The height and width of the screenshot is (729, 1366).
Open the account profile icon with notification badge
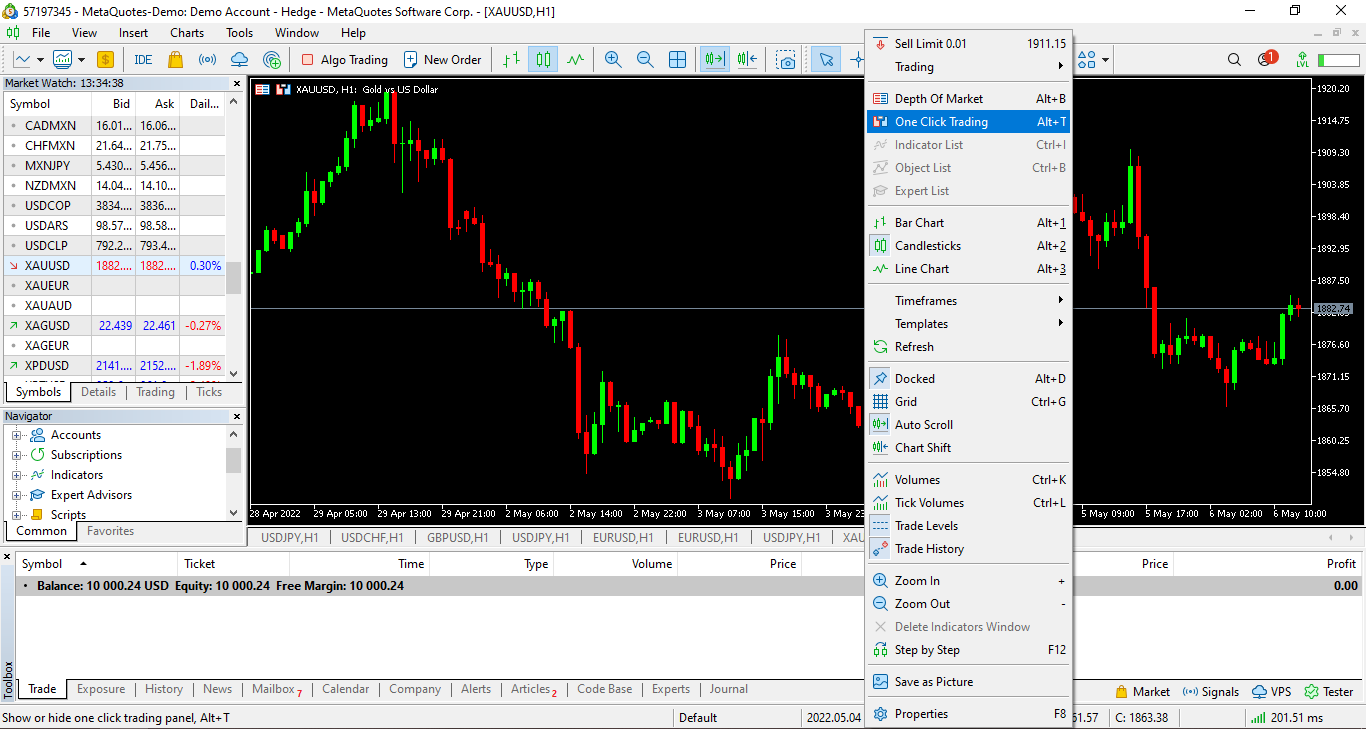click(x=1268, y=59)
